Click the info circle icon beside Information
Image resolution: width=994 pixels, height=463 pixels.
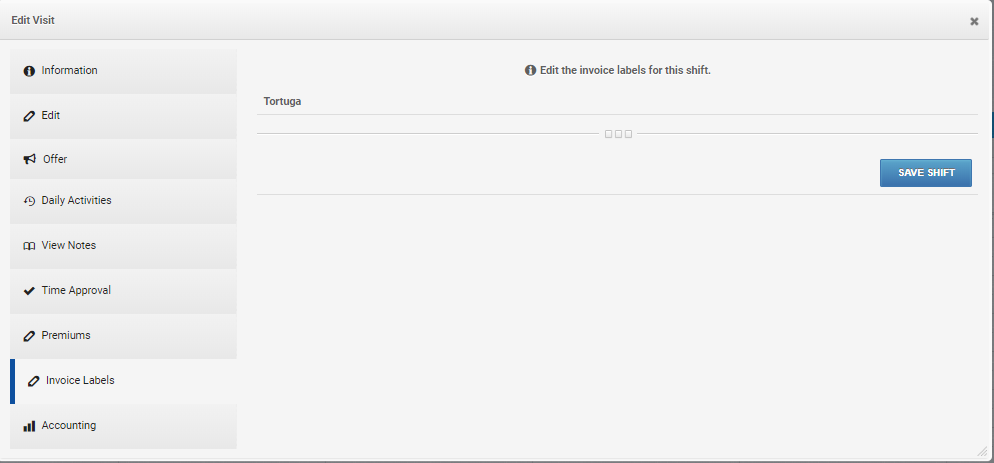29,71
